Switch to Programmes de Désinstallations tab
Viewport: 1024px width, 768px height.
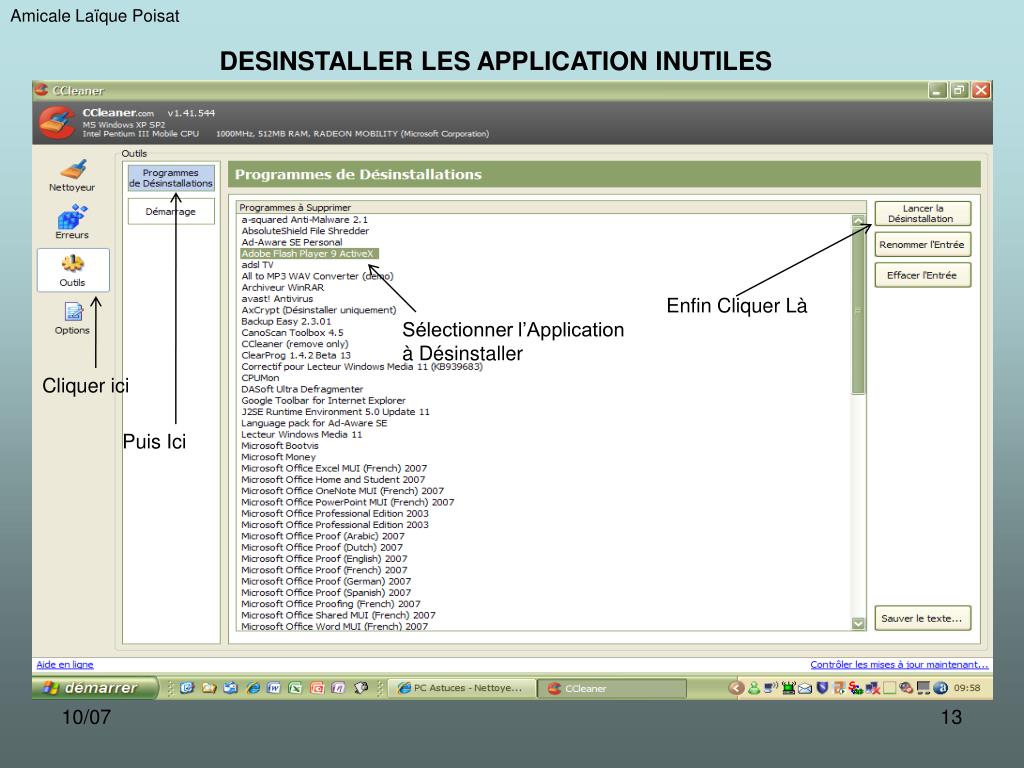click(x=171, y=178)
